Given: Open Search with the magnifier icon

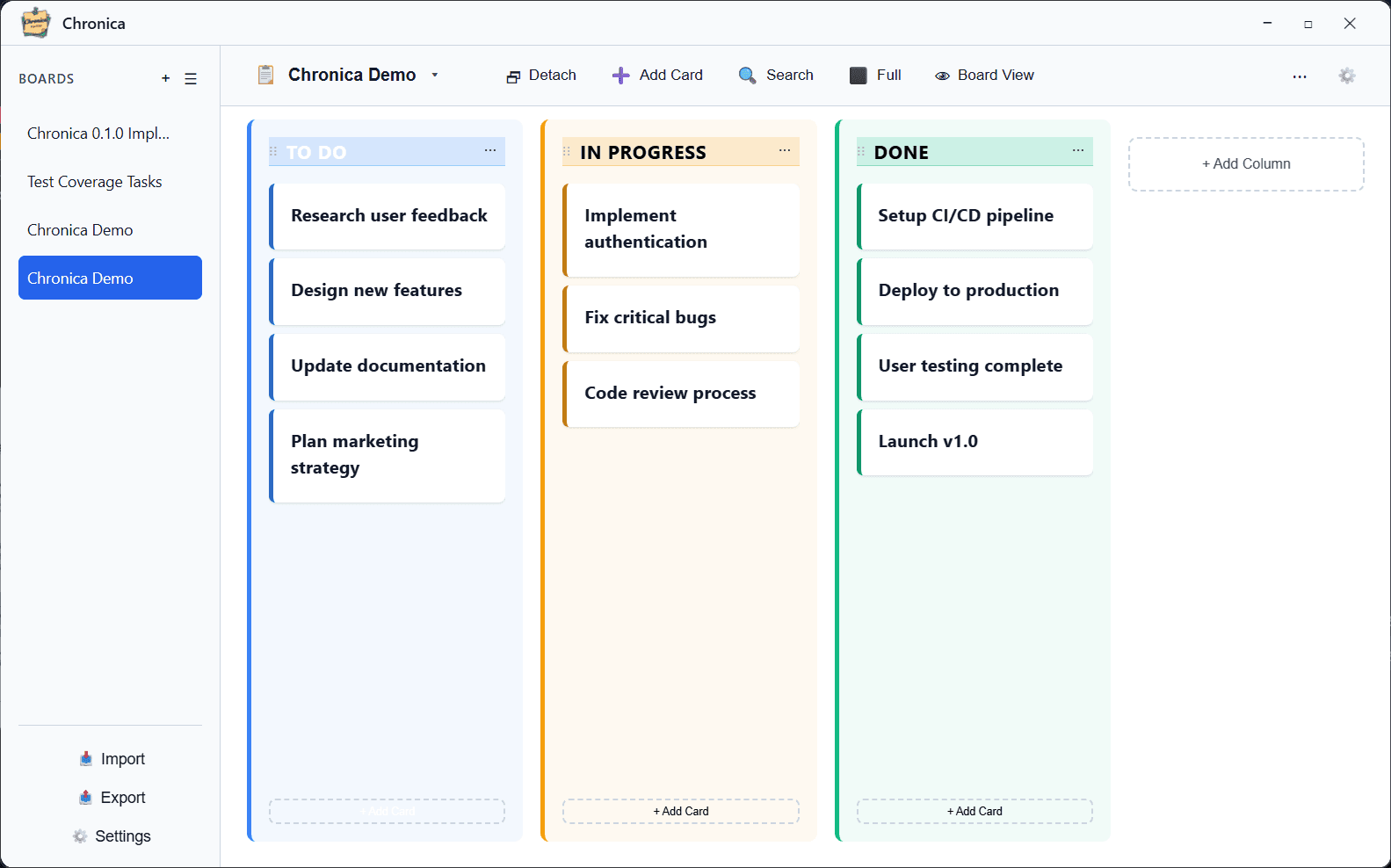Looking at the screenshot, I should [747, 76].
